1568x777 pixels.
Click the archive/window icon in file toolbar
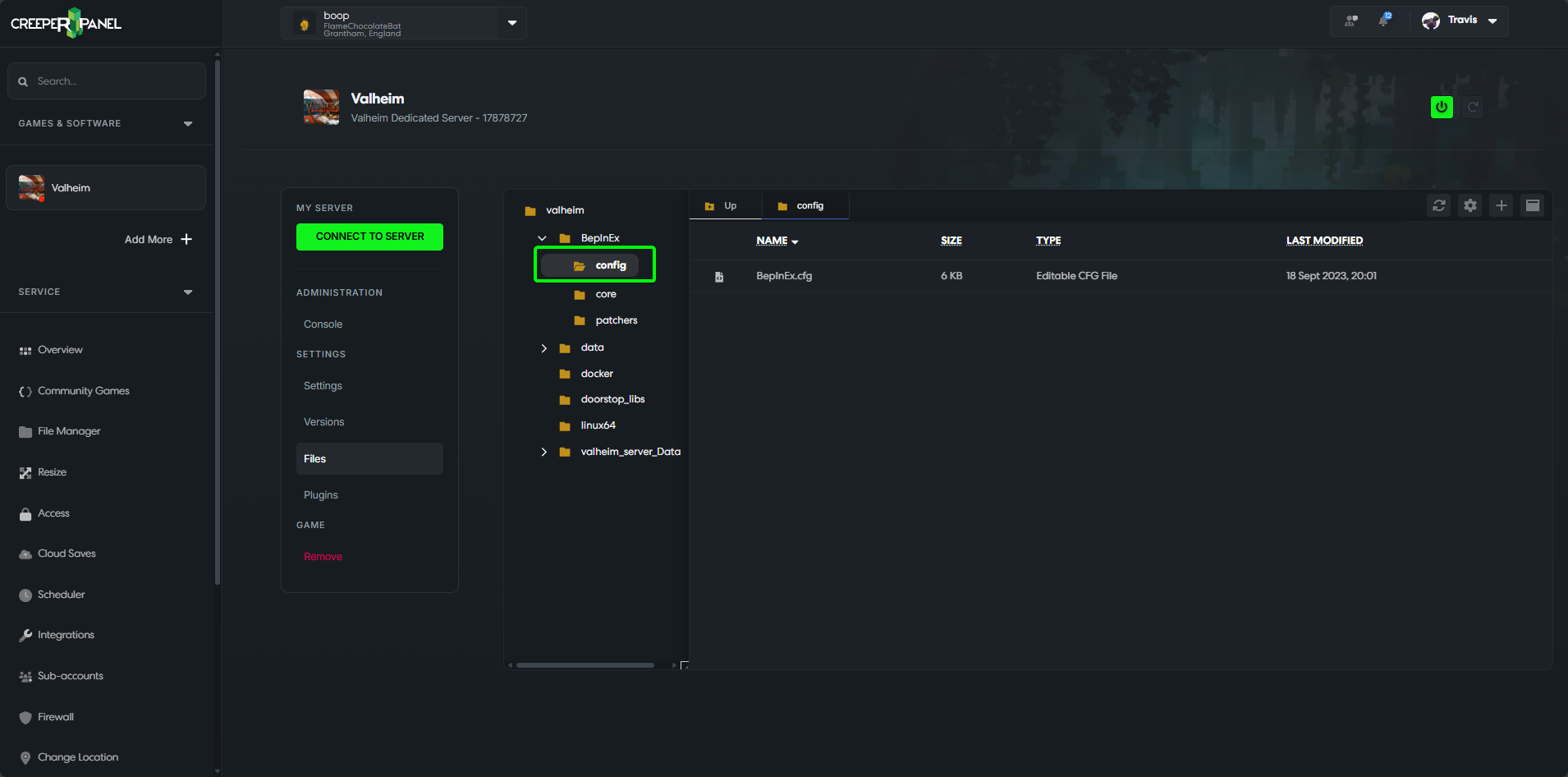[x=1533, y=205]
